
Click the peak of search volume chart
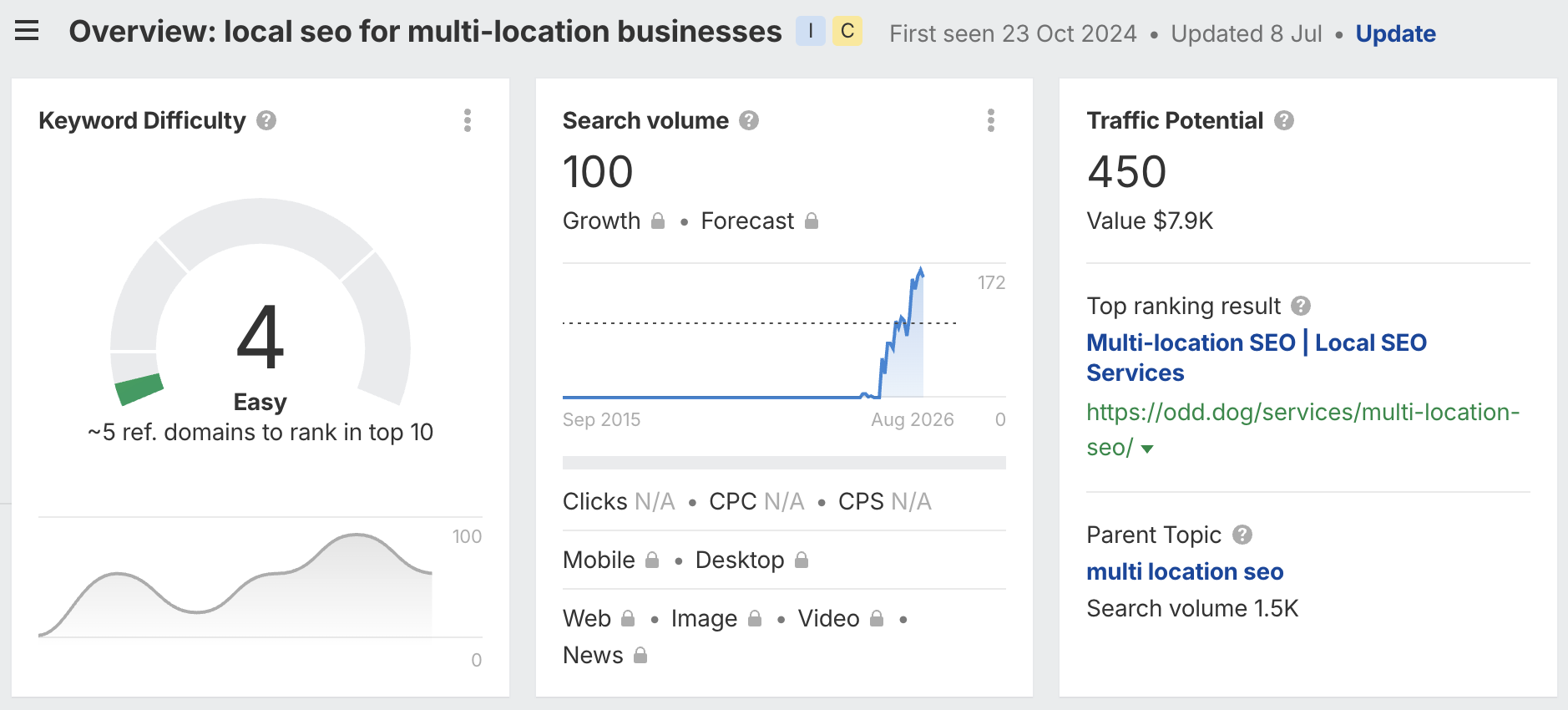(921, 269)
